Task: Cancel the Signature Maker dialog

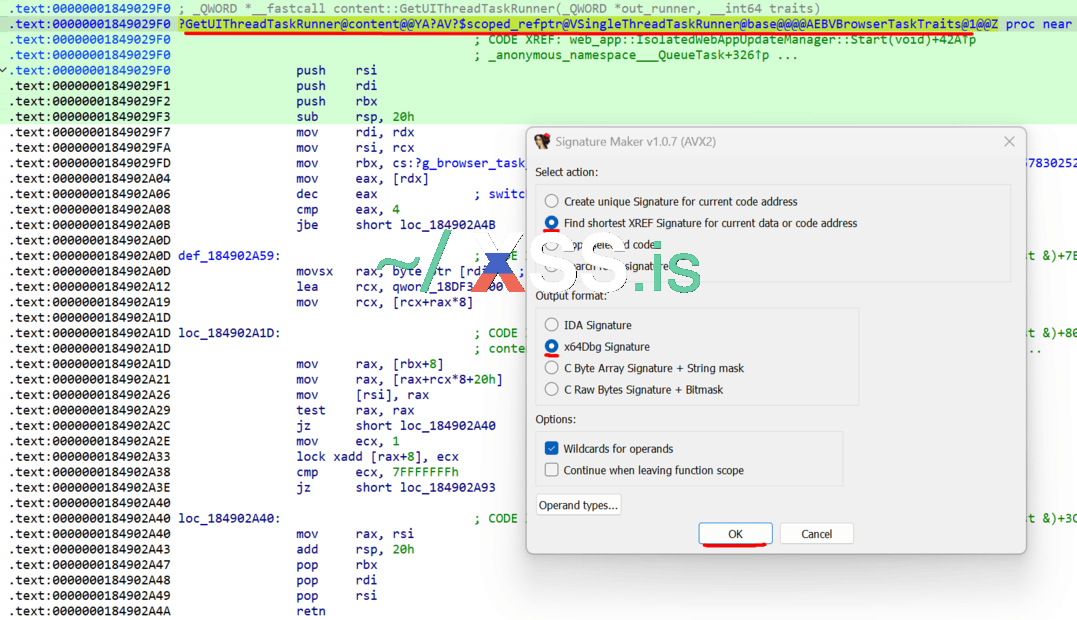Action: (816, 534)
